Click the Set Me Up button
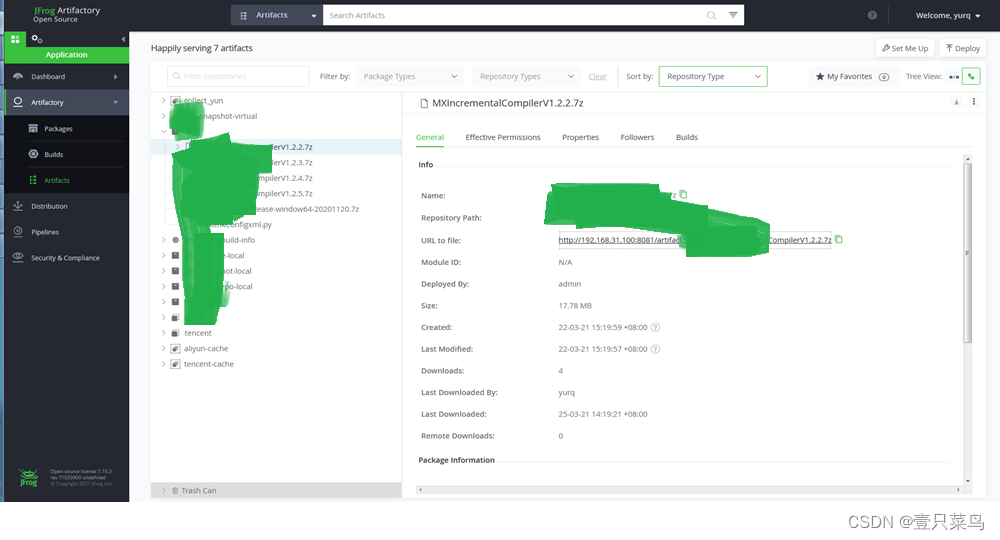1000x540 pixels. point(905,48)
